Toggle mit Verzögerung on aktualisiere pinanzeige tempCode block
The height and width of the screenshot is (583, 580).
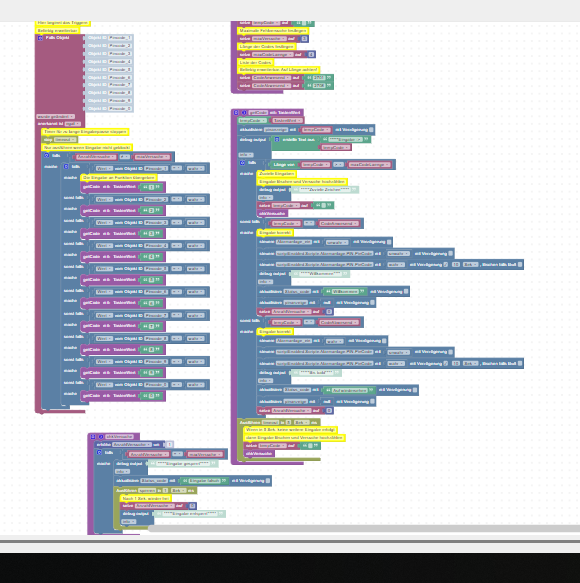click(371, 130)
